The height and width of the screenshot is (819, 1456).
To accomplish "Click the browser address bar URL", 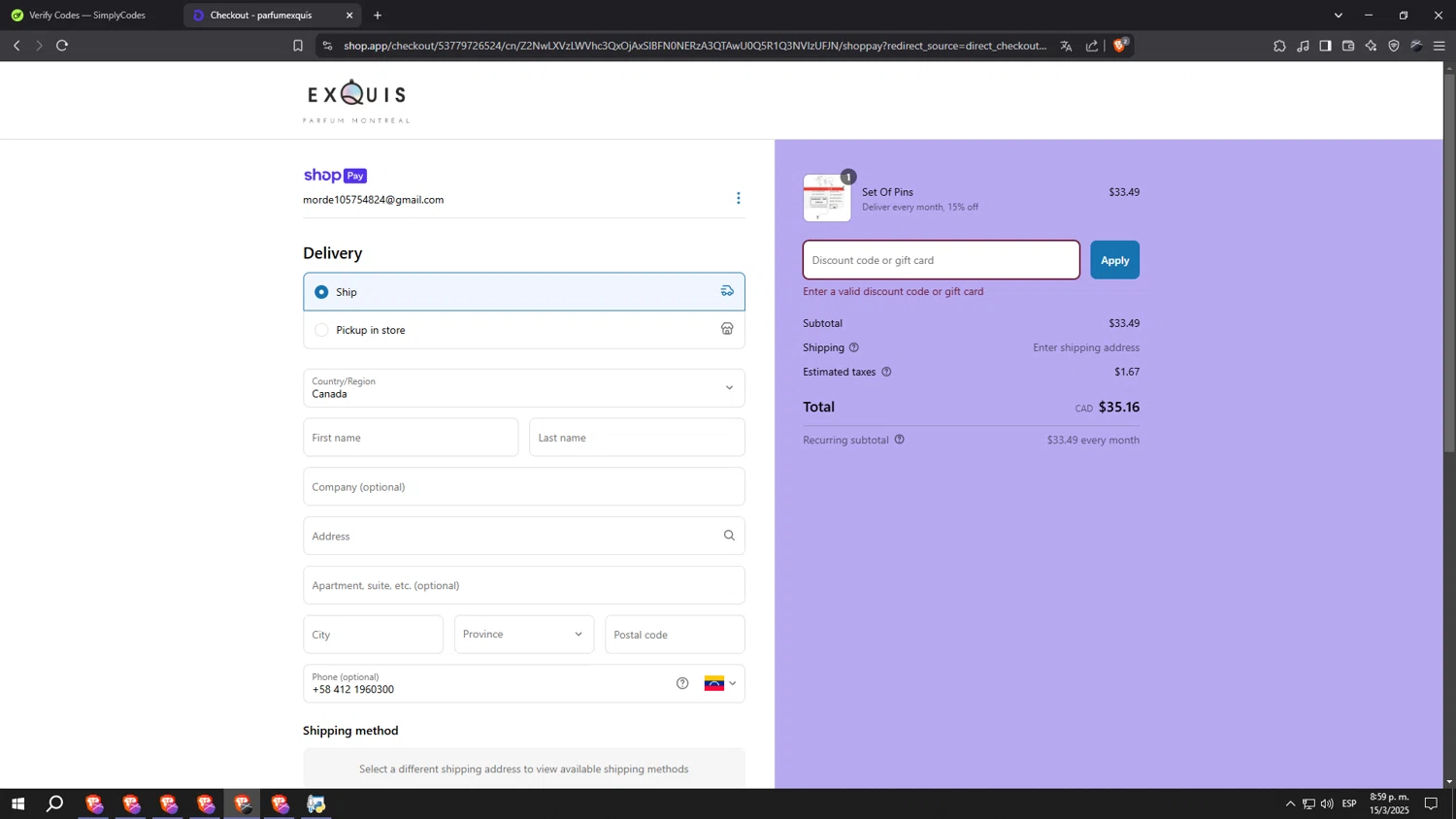I will 695,46.
